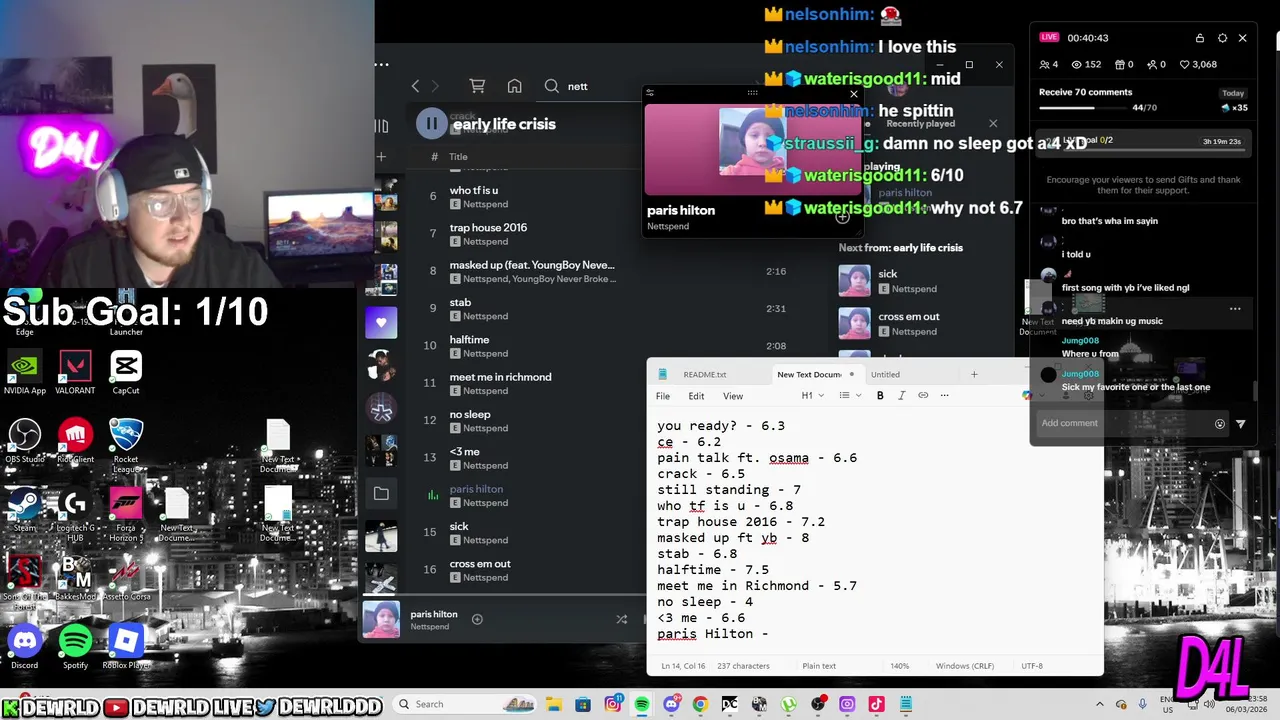Viewport: 1280px width, 720px height.
Task: Add paris hilton to Liked Songs in now-playing bar
Action: [x=477, y=619]
